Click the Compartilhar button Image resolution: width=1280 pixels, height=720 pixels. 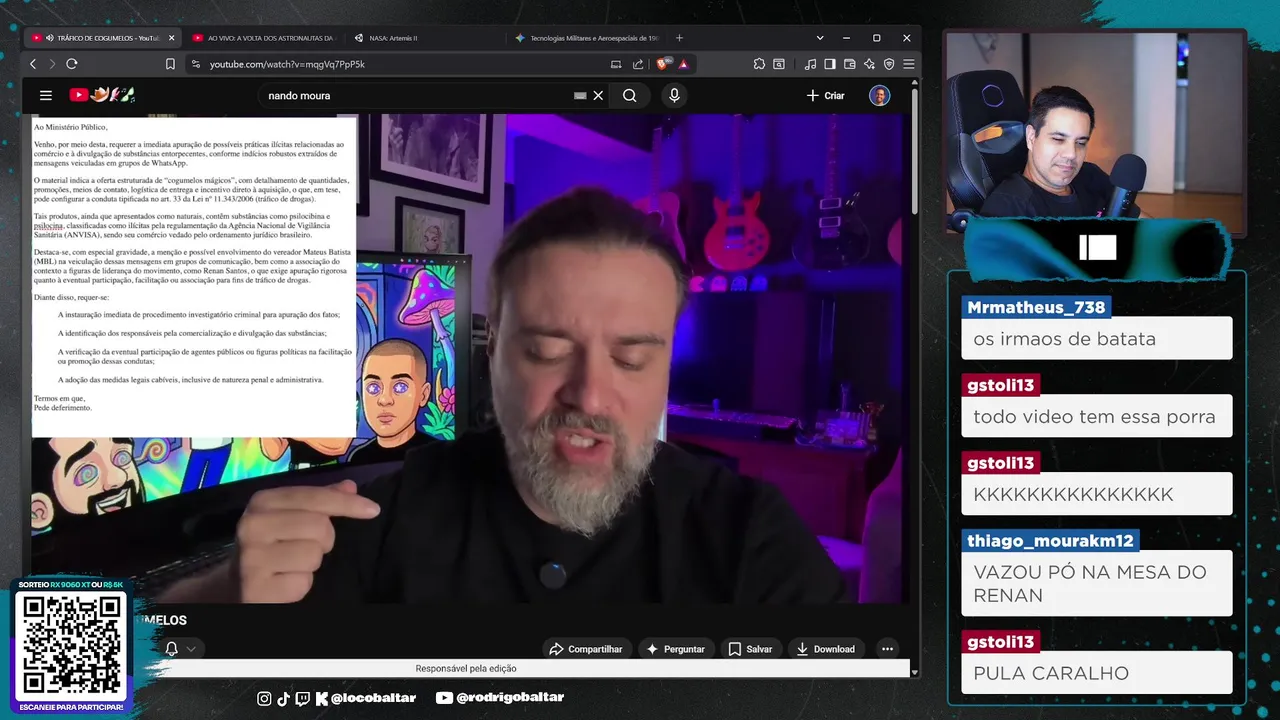tap(586, 649)
